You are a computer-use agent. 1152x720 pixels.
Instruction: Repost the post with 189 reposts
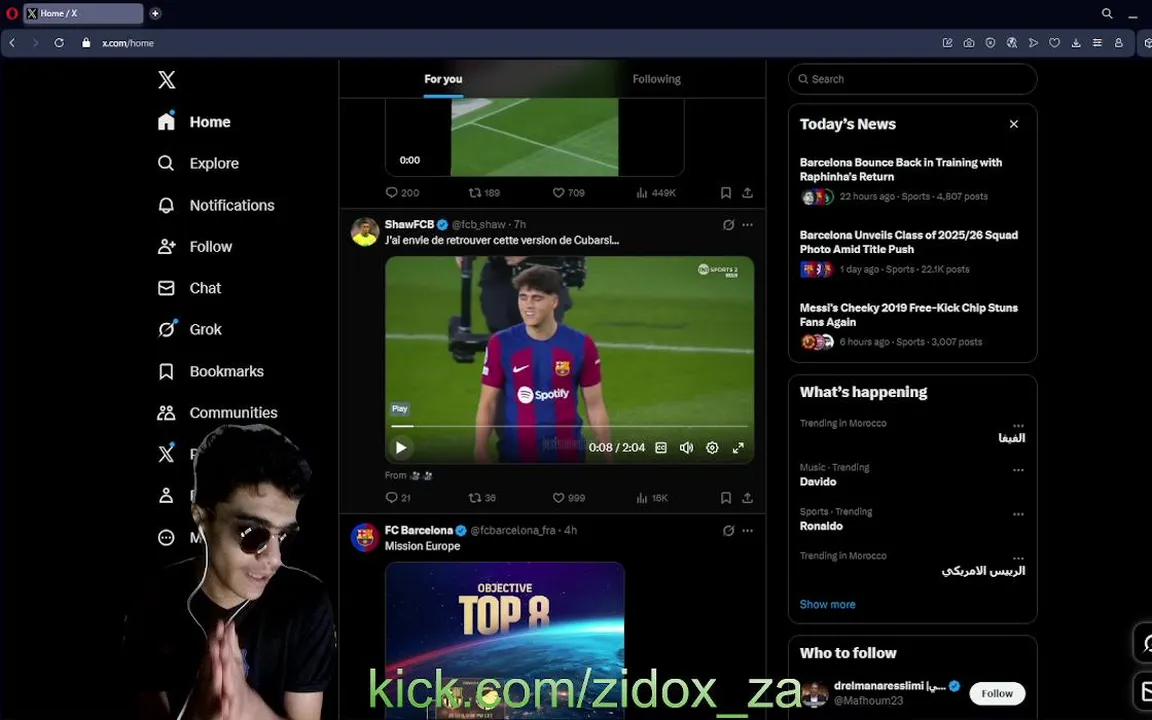[x=484, y=192]
